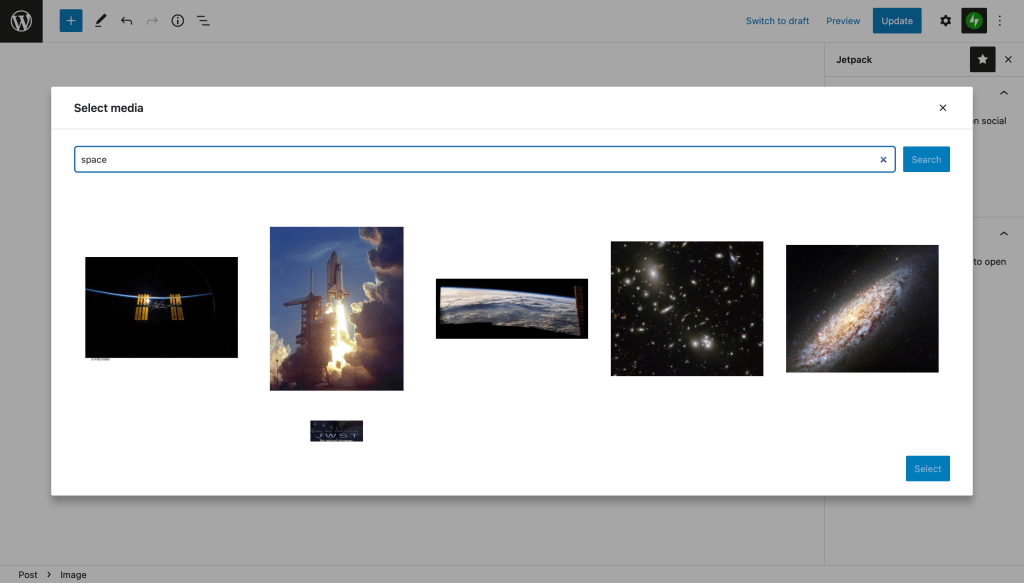Focus the search field containing 'space'
Screen dimensions: 1024x583
[x=470, y=160]
